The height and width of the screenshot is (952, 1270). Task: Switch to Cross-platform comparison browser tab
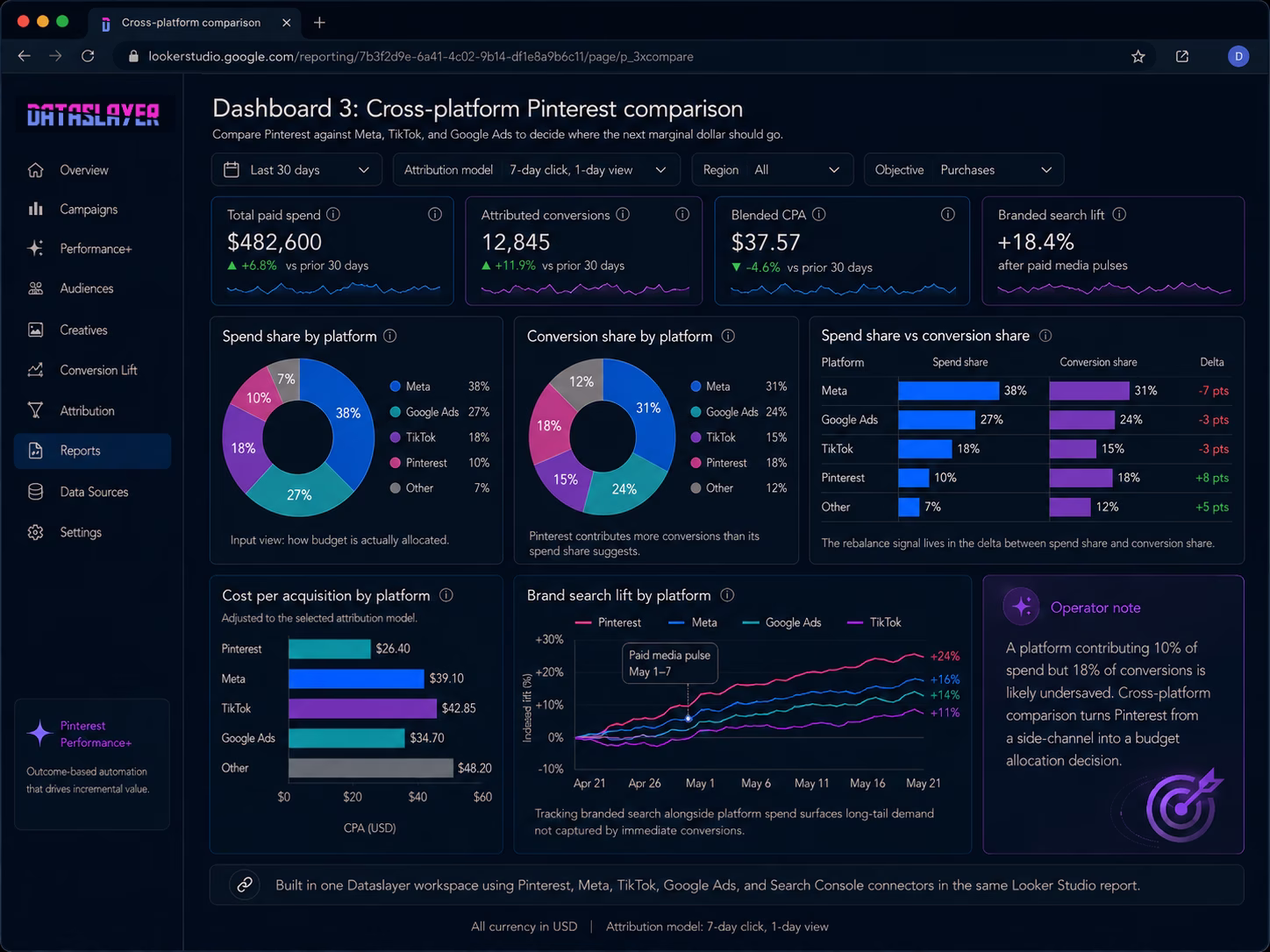click(x=195, y=23)
